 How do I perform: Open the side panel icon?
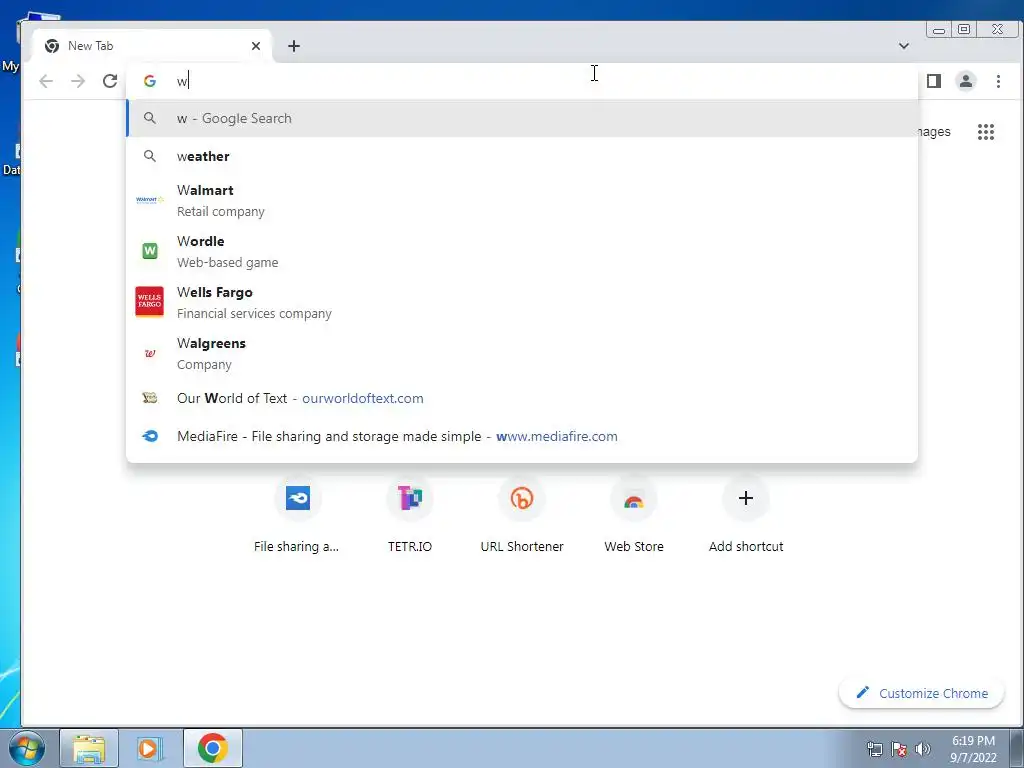coord(934,81)
